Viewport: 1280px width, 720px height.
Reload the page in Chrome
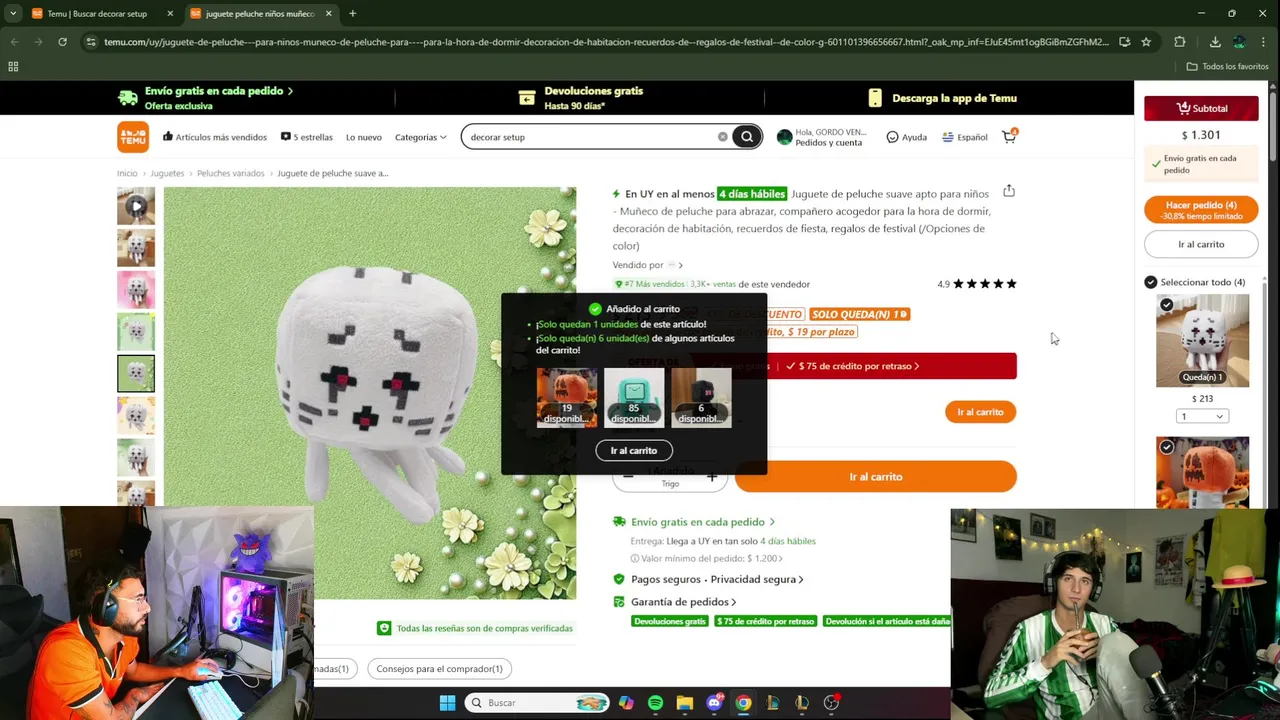pos(62,42)
